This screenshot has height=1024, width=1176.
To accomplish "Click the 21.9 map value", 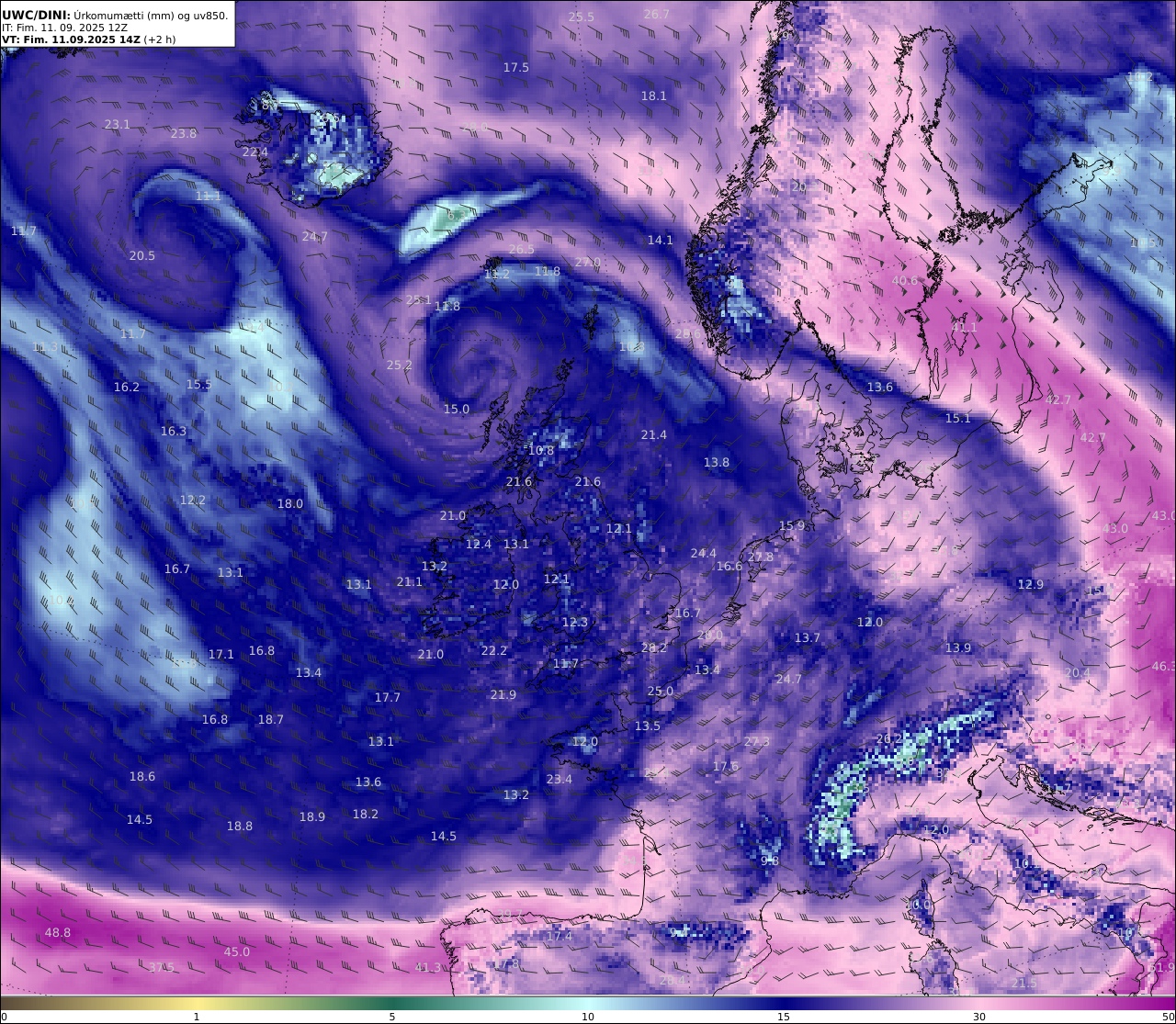I will [x=503, y=695].
